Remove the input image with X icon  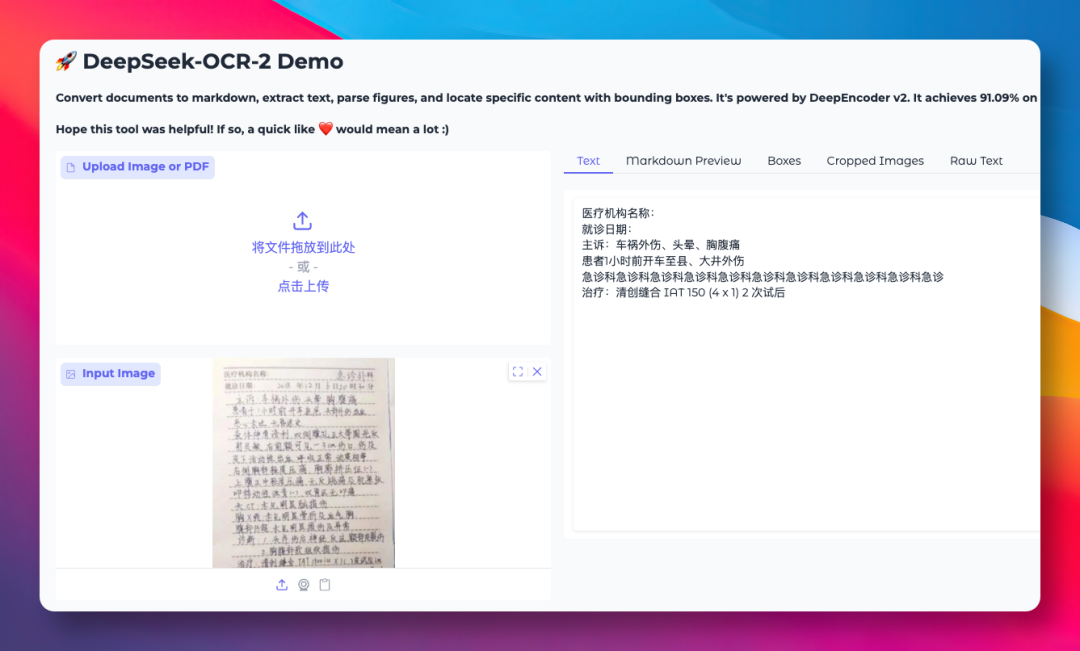coord(537,371)
